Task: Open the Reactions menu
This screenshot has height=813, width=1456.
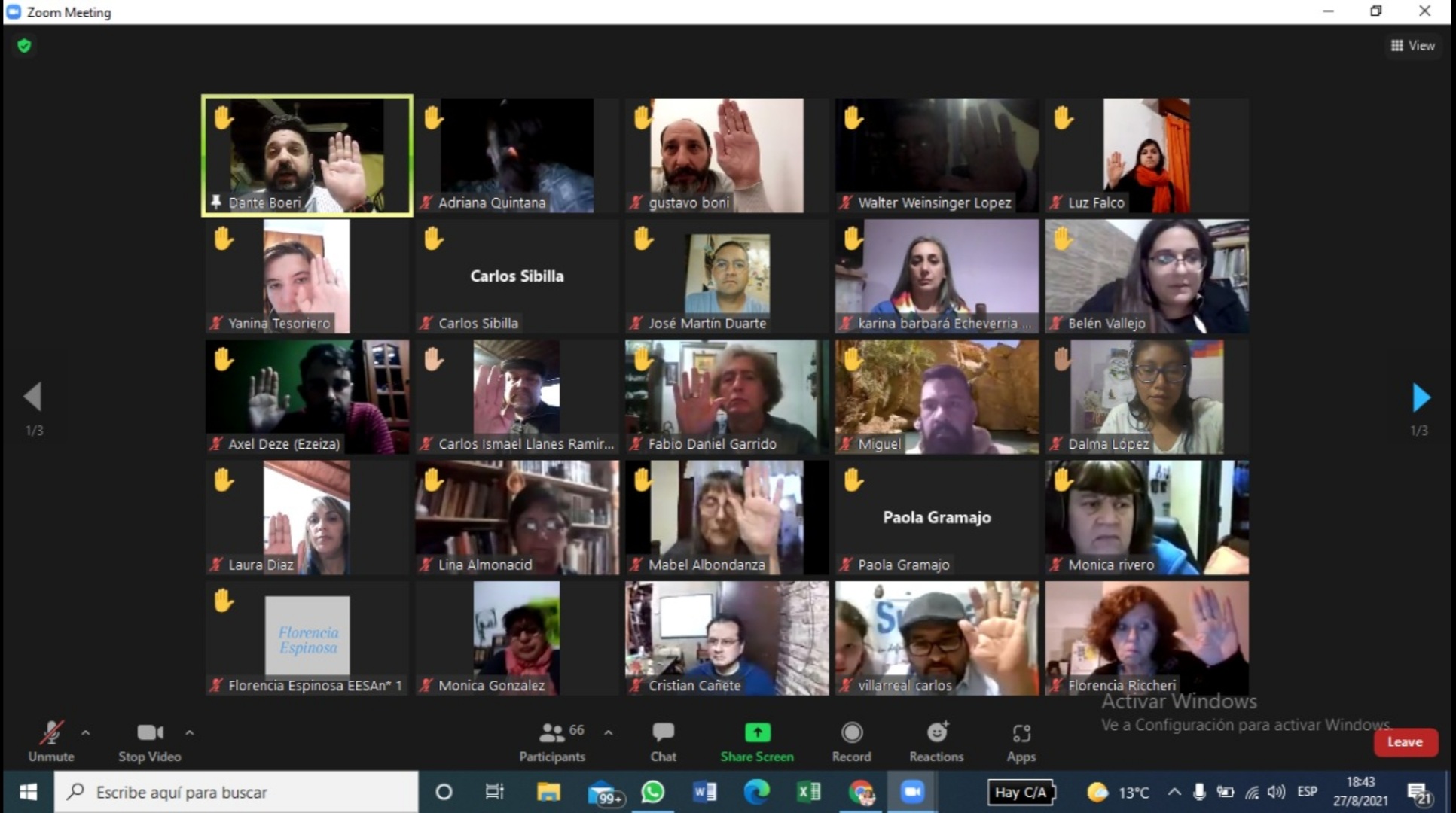Action: (936, 742)
